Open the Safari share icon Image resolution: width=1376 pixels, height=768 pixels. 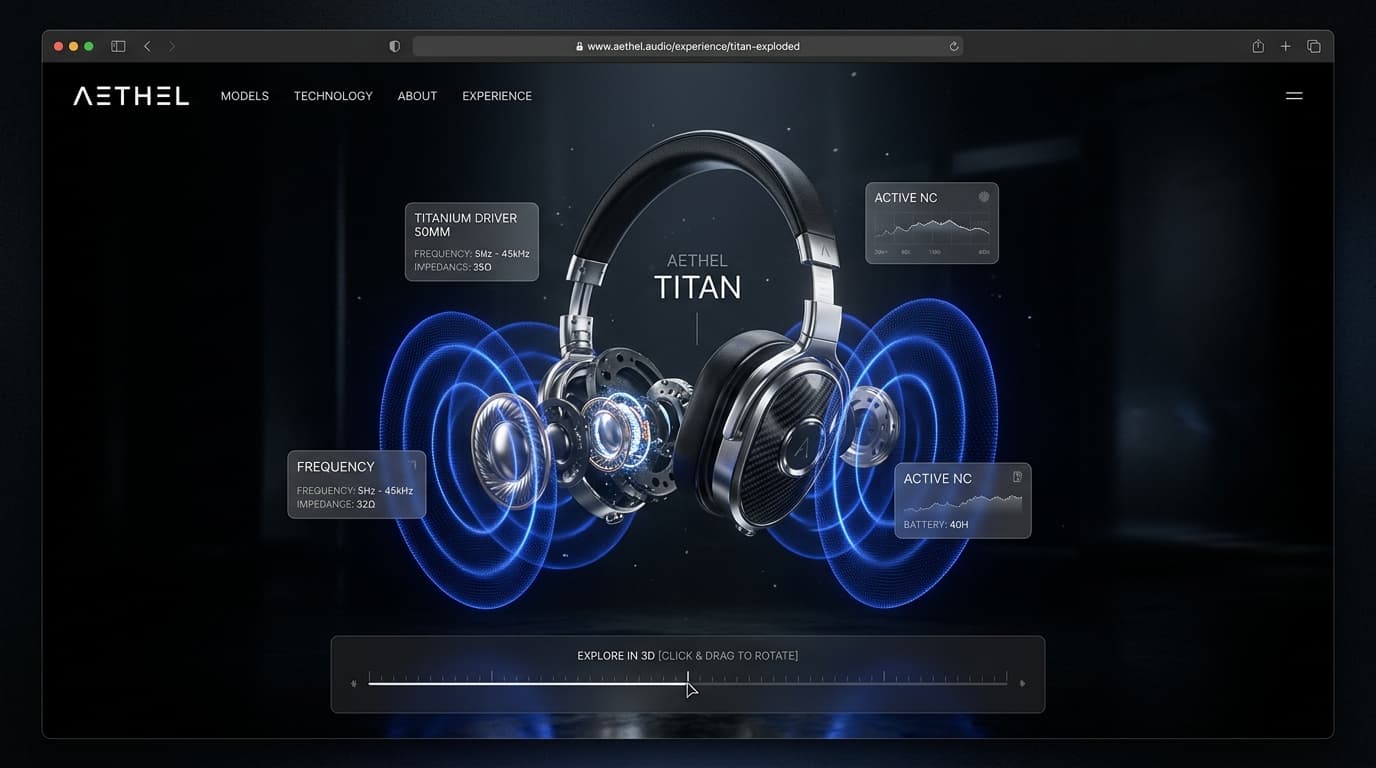(1258, 46)
